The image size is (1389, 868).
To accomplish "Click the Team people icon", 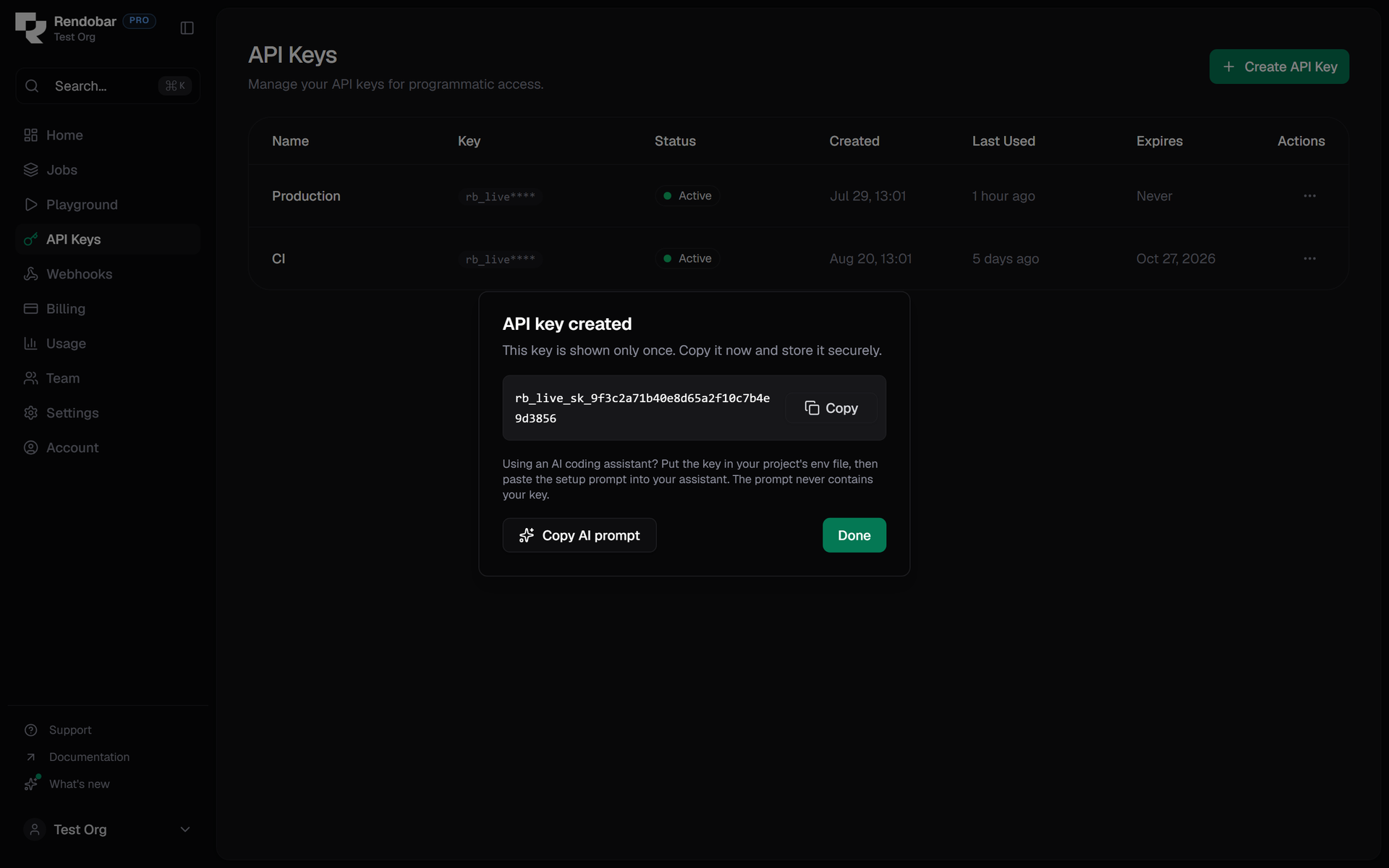I will pyautogui.click(x=30, y=378).
